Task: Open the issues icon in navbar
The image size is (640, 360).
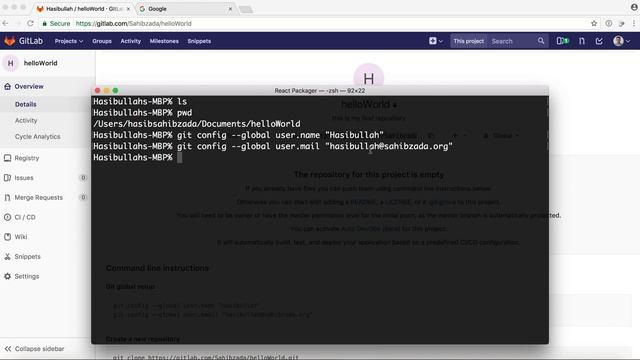Action: (x=562, y=41)
